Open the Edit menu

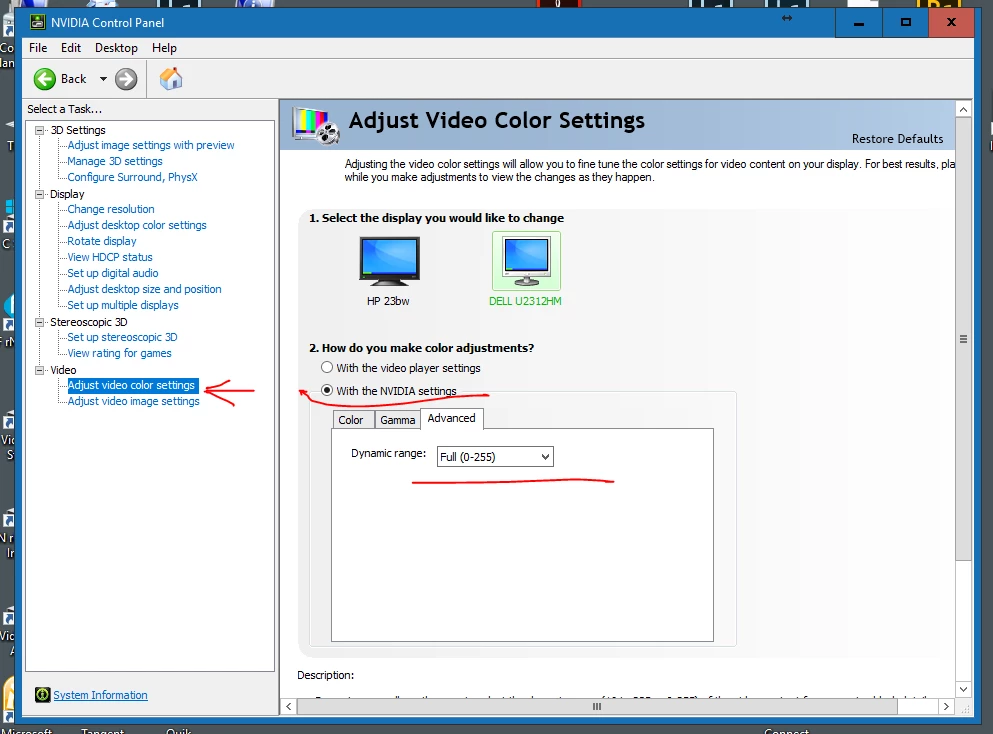click(71, 48)
